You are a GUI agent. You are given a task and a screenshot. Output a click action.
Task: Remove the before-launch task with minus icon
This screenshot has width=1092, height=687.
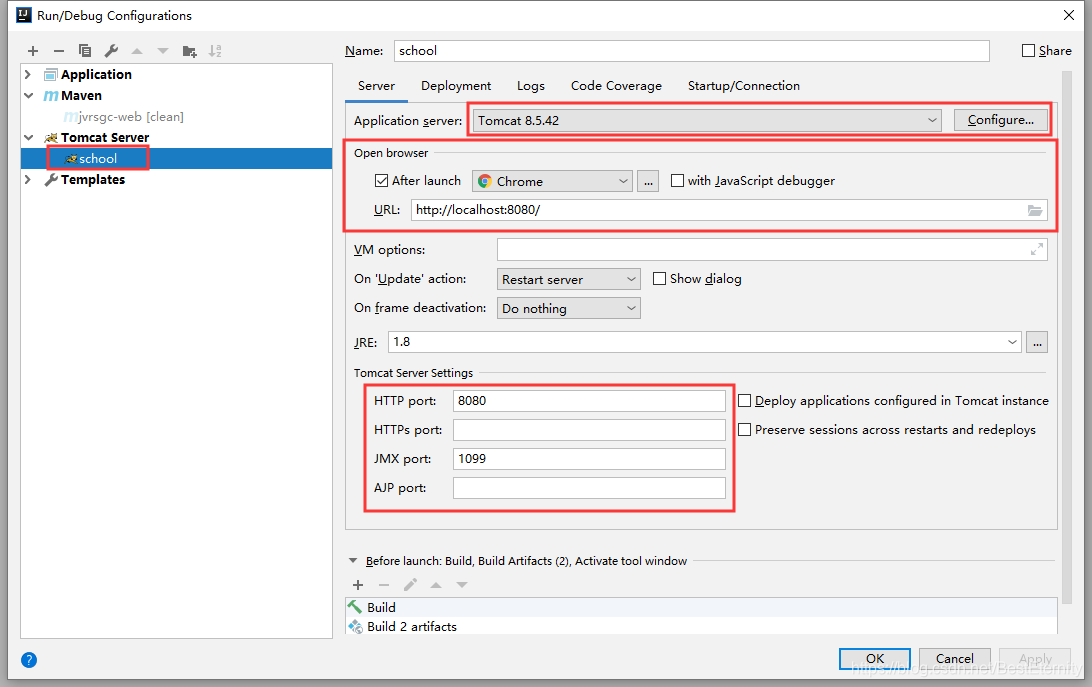(x=384, y=585)
